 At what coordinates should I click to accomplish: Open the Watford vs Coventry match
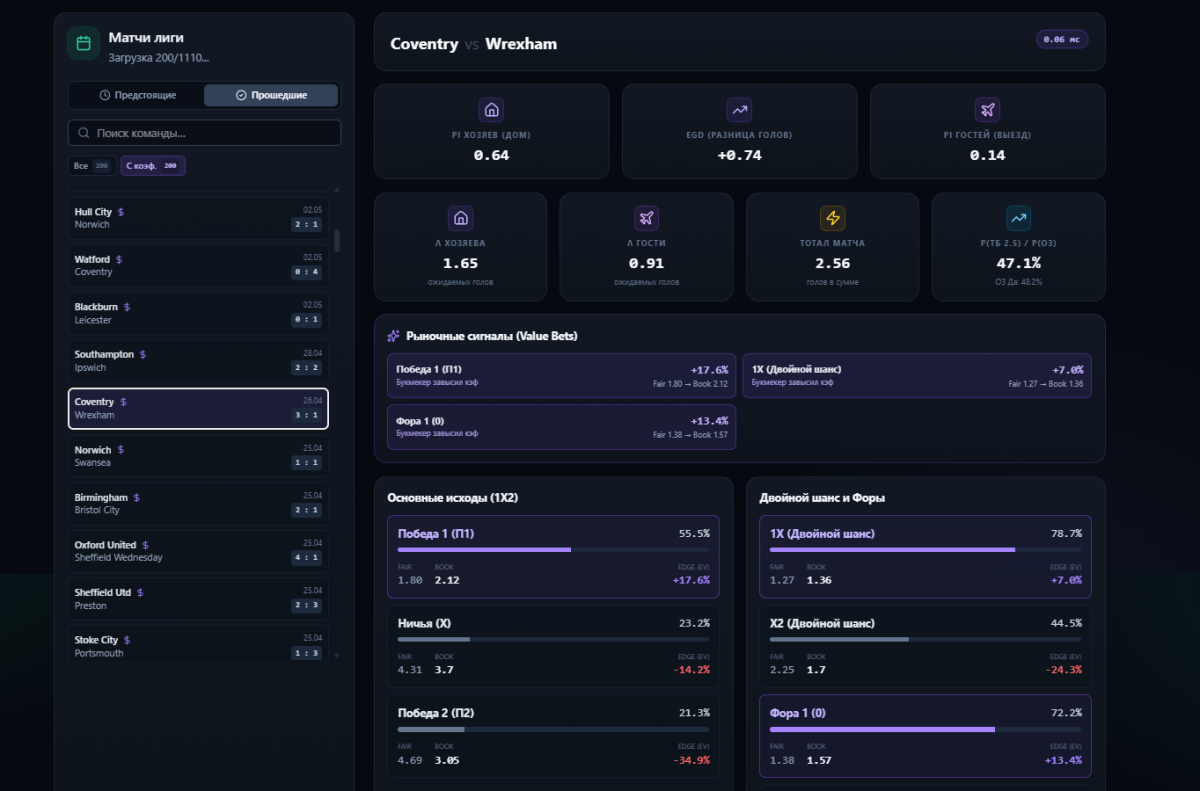198,266
